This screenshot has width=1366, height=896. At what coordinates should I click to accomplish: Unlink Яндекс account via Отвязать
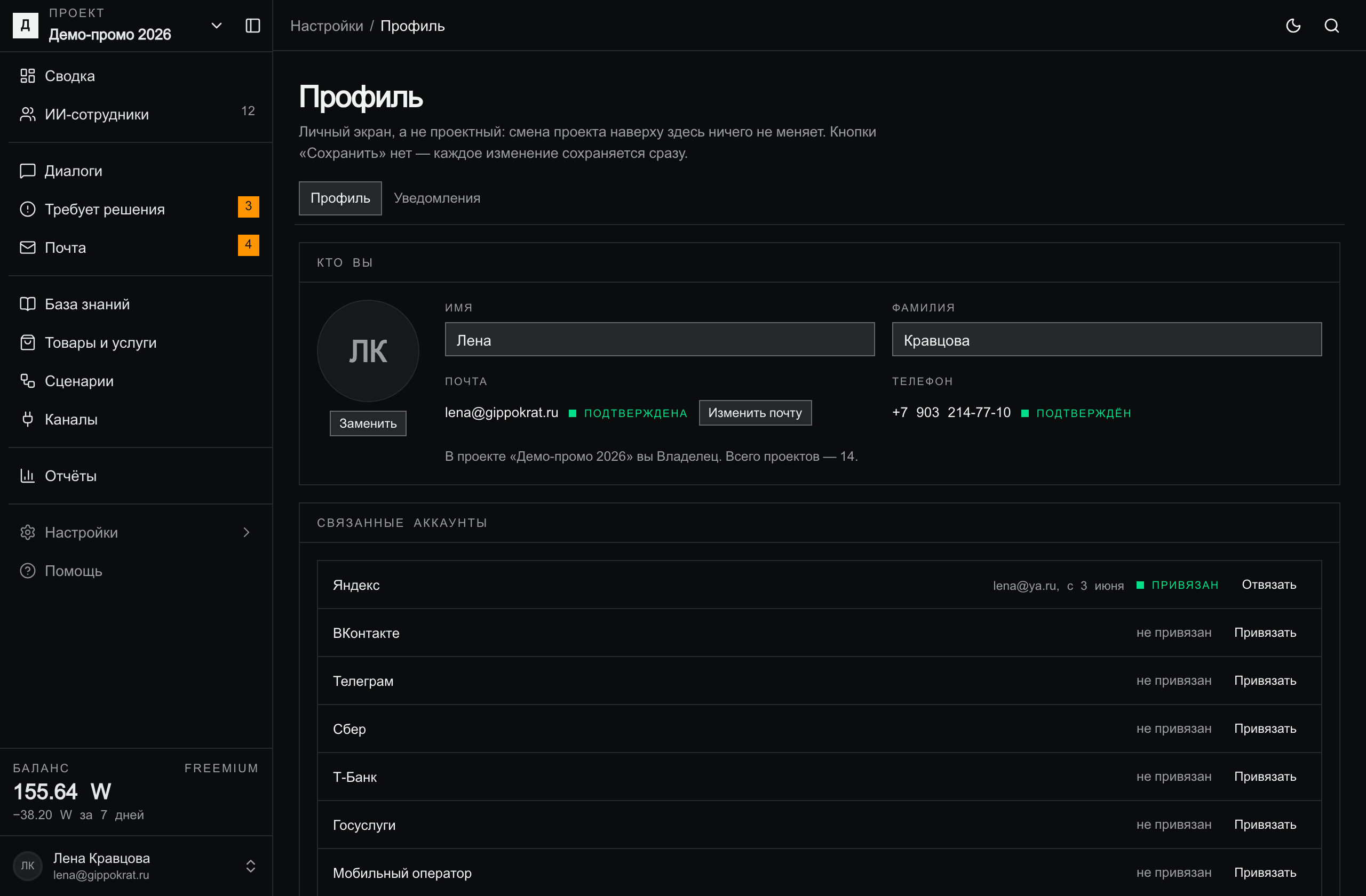1268,585
